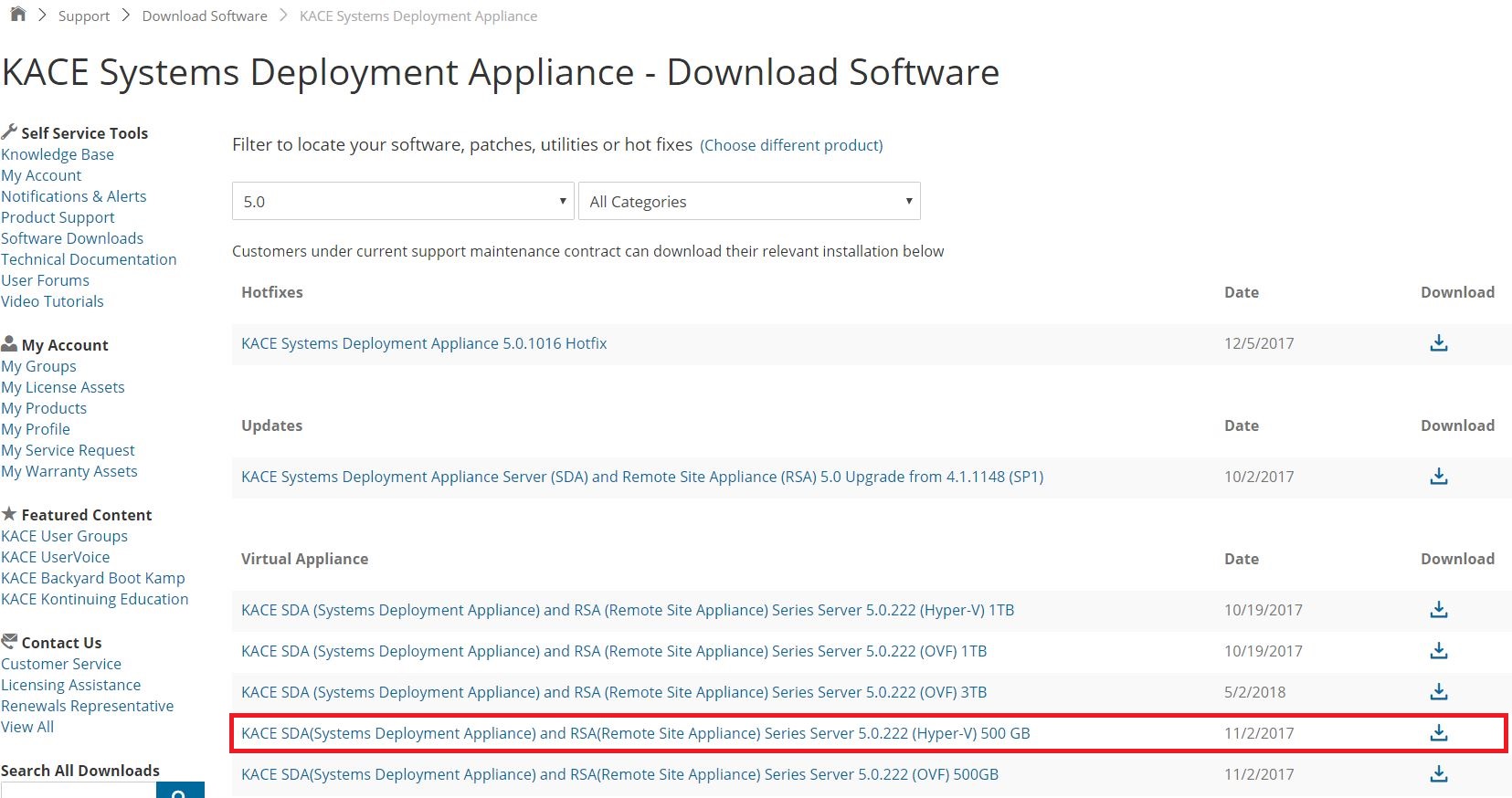The width and height of the screenshot is (1512, 798).
Task: Open the Hyper-V 1TB appliance title
Action: (x=628, y=610)
